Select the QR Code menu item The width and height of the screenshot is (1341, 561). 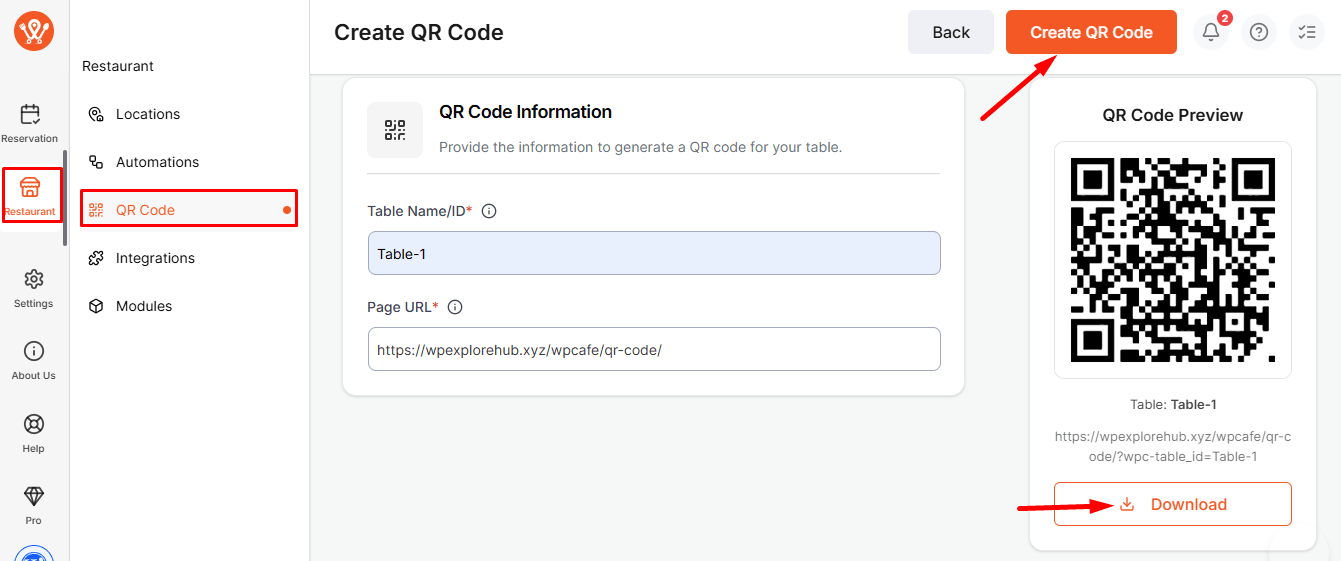coord(145,210)
